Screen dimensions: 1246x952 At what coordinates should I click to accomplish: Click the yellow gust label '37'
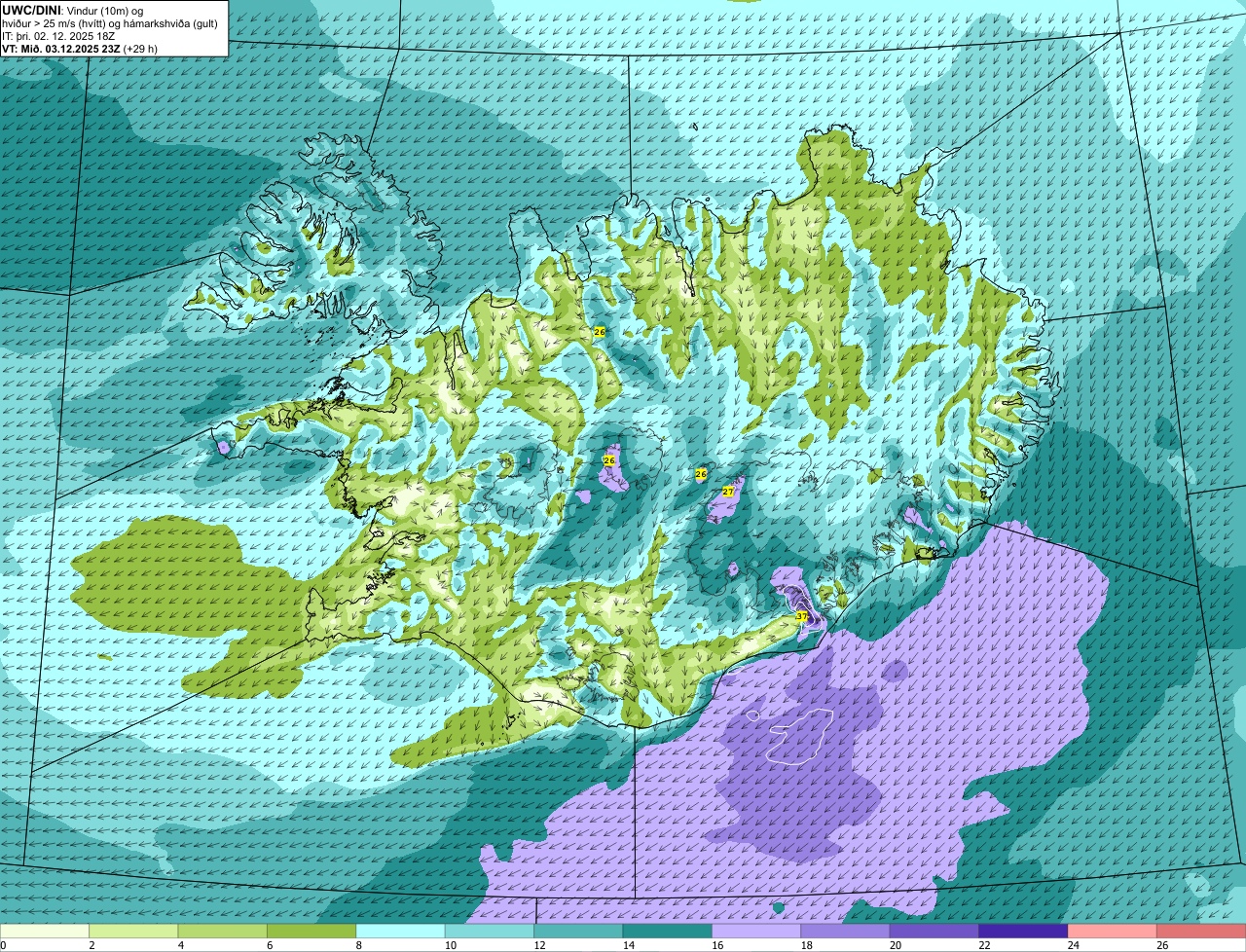pyautogui.click(x=802, y=616)
